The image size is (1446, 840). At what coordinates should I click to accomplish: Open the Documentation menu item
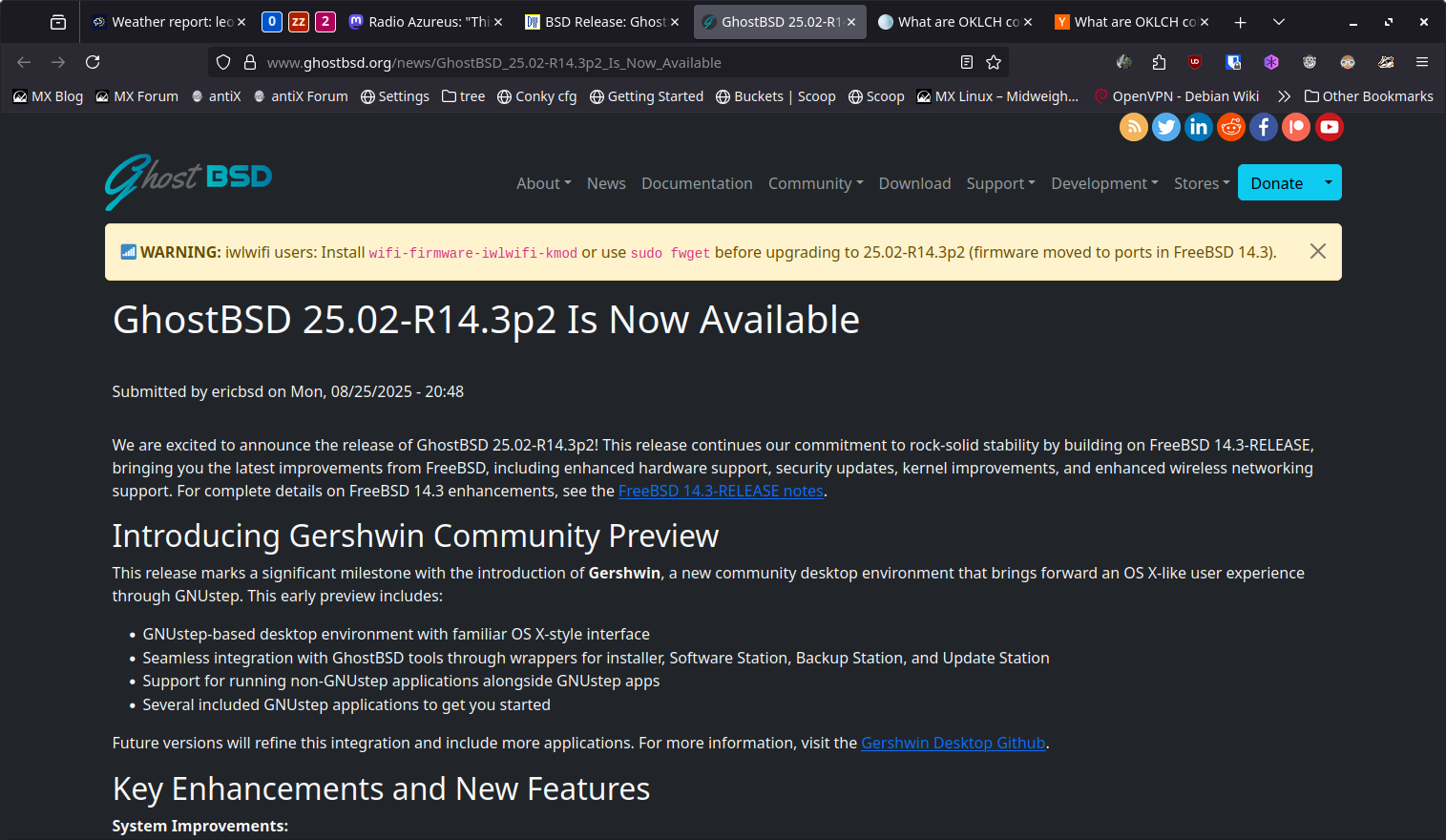pyautogui.click(x=697, y=183)
